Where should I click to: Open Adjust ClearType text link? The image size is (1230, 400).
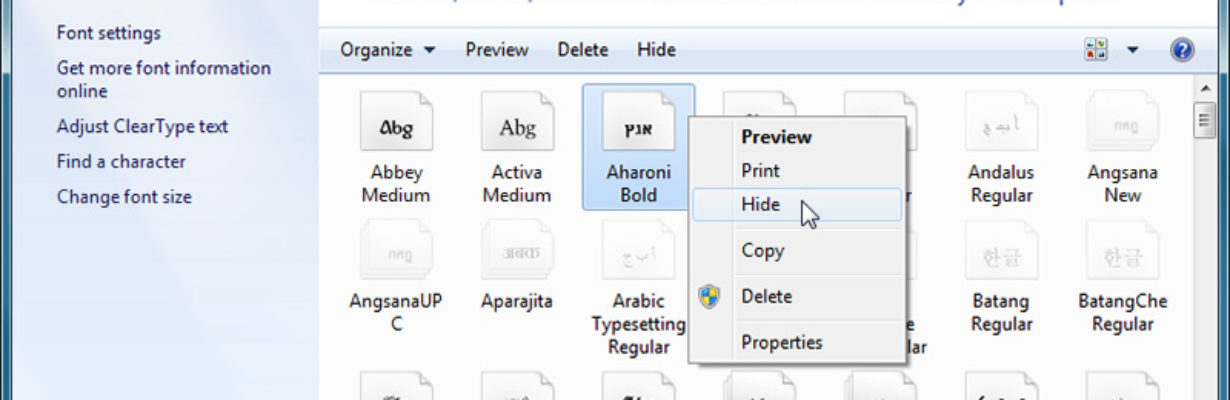pyautogui.click(x=142, y=127)
